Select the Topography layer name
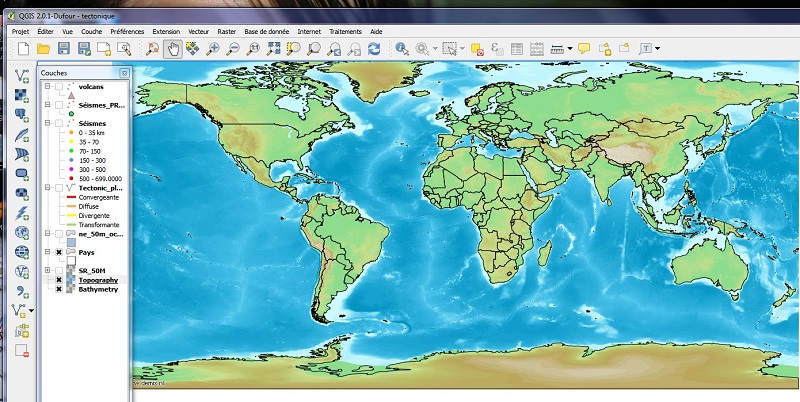800x402 pixels. [x=98, y=280]
